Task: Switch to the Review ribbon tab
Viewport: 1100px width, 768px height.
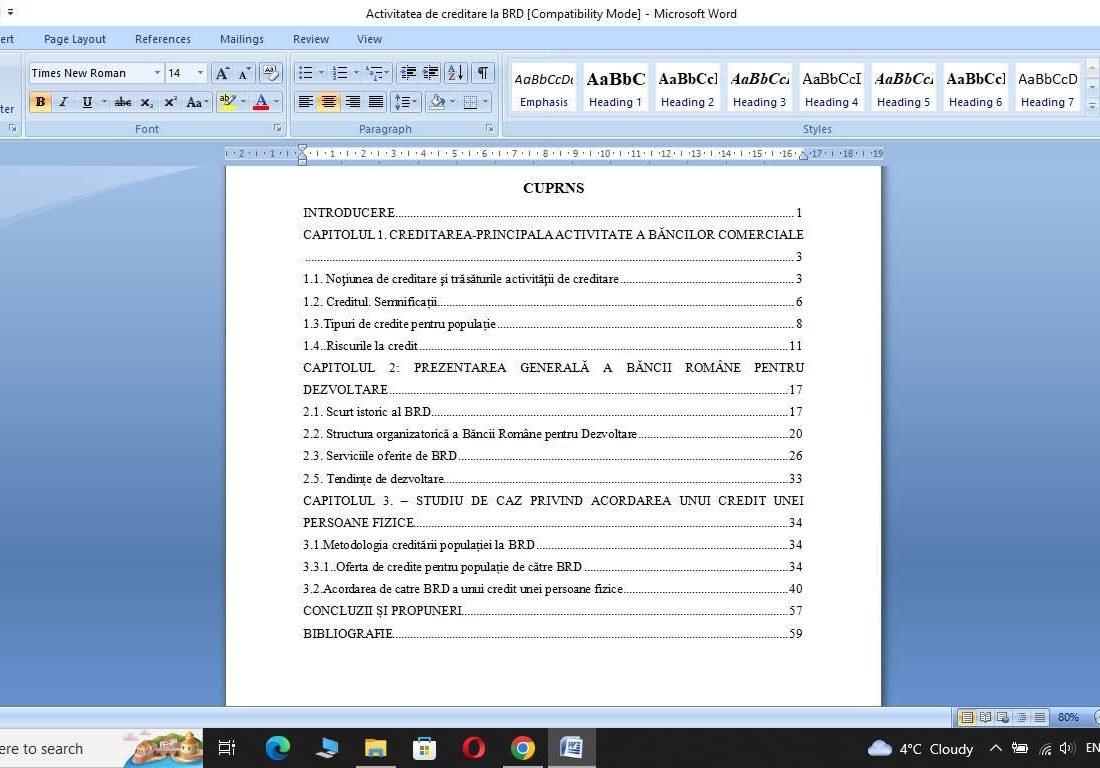Action: [x=310, y=39]
